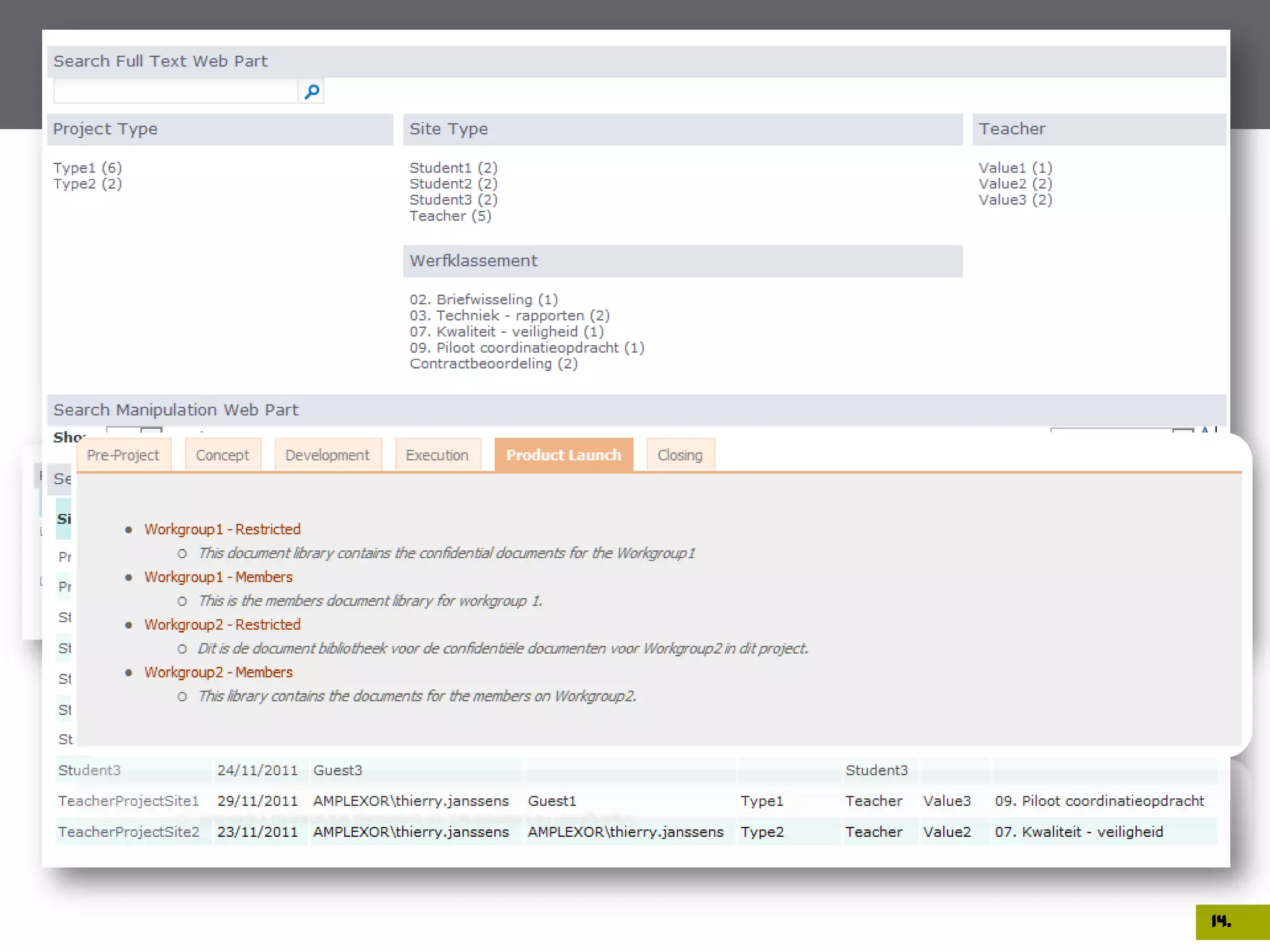The height and width of the screenshot is (952, 1270).
Task: Open the Execution tab
Action: point(437,455)
